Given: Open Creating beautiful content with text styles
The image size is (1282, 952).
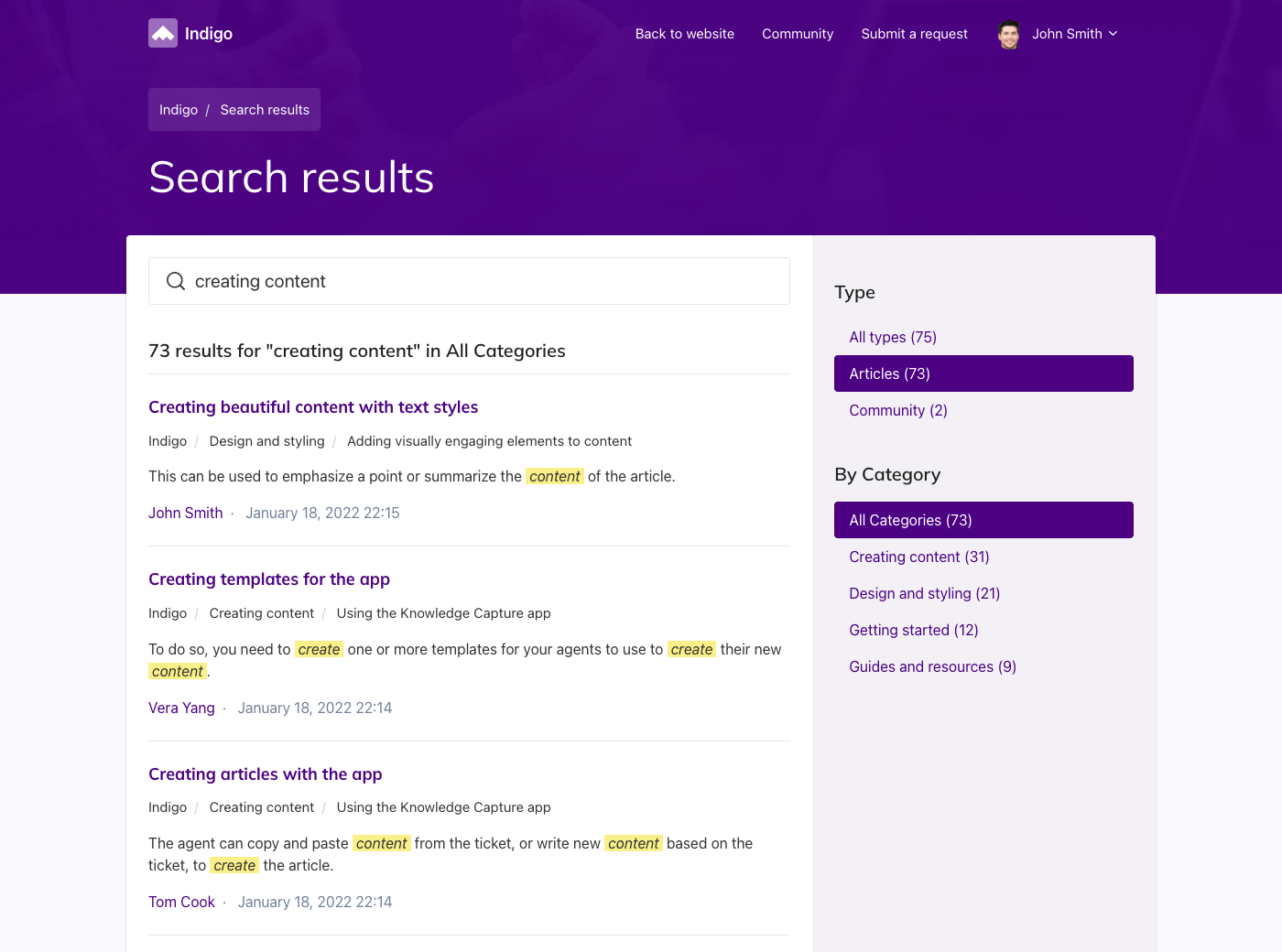Looking at the screenshot, I should [313, 407].
